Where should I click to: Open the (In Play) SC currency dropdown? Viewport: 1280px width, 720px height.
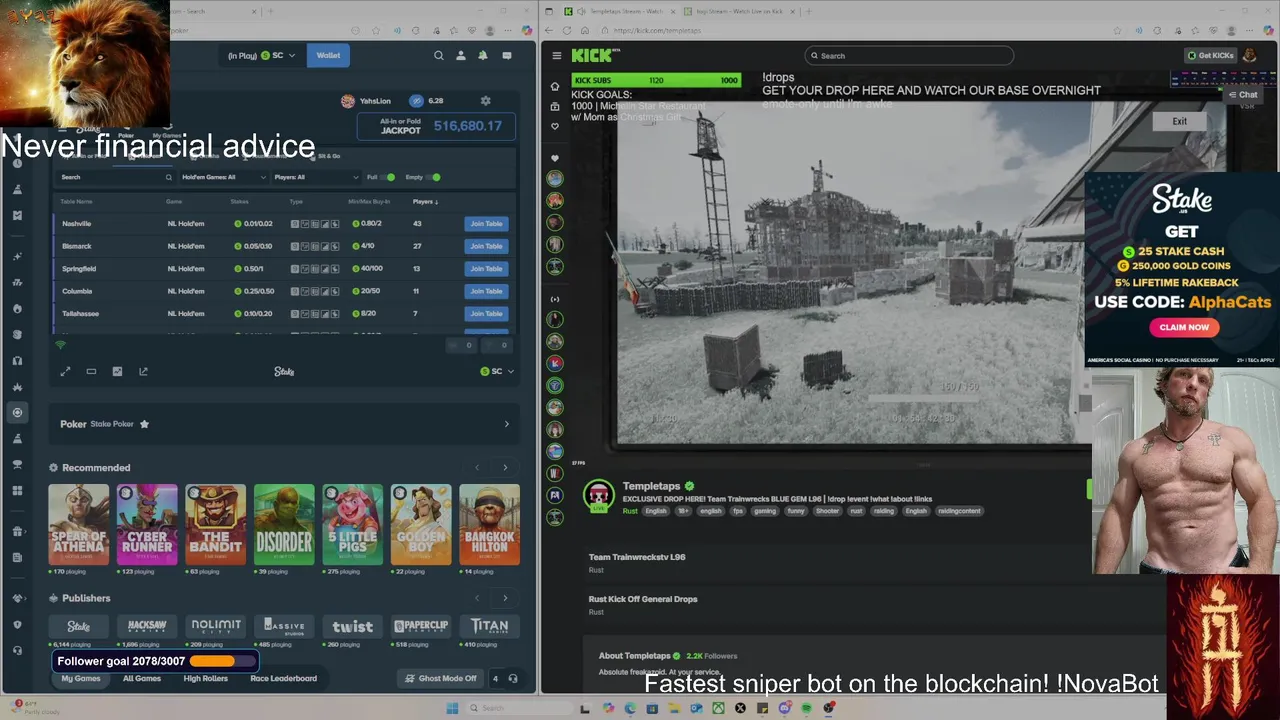(261, 56)
